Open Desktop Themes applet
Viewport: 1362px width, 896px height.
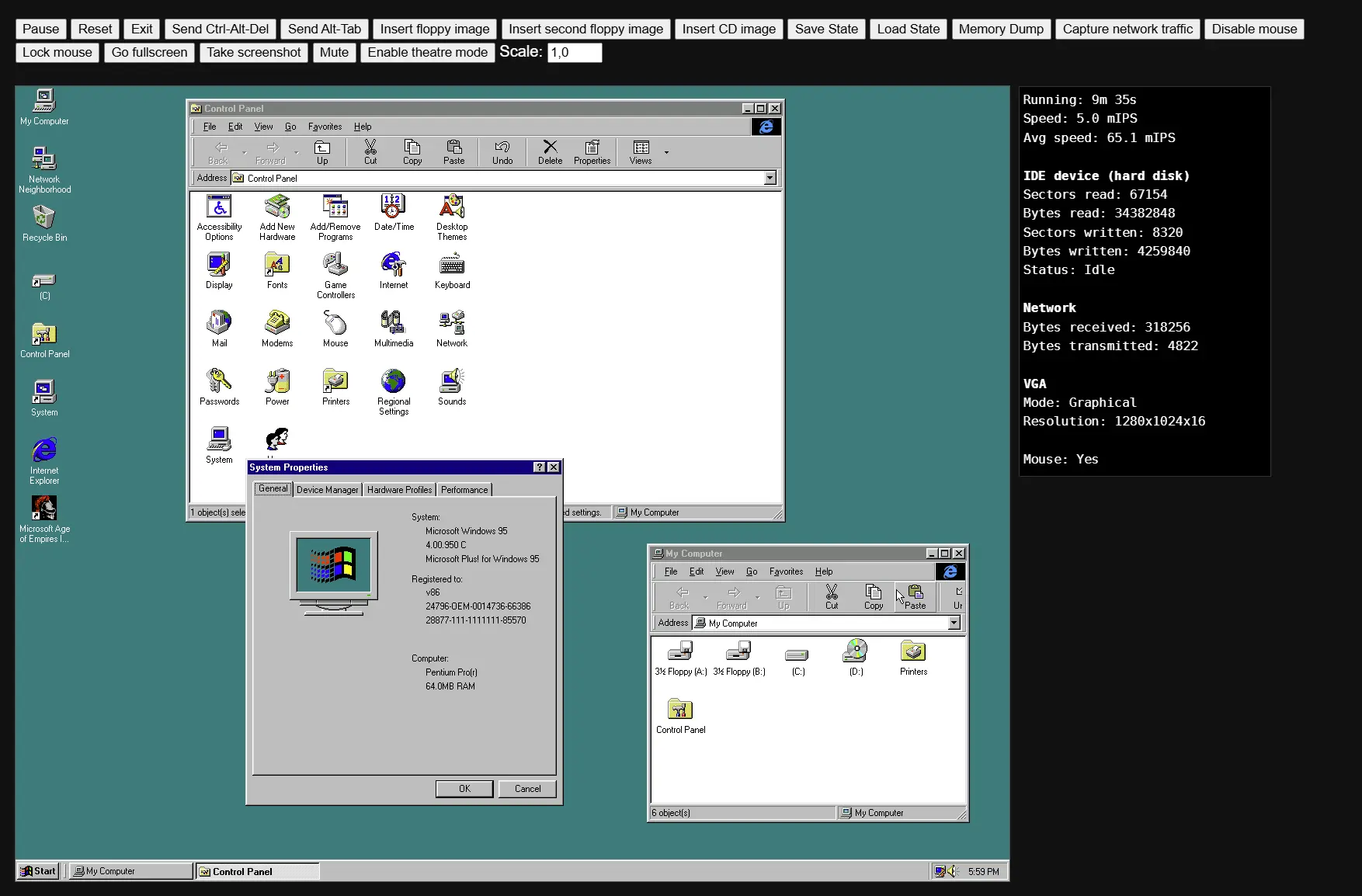click(x=452, y=217)
